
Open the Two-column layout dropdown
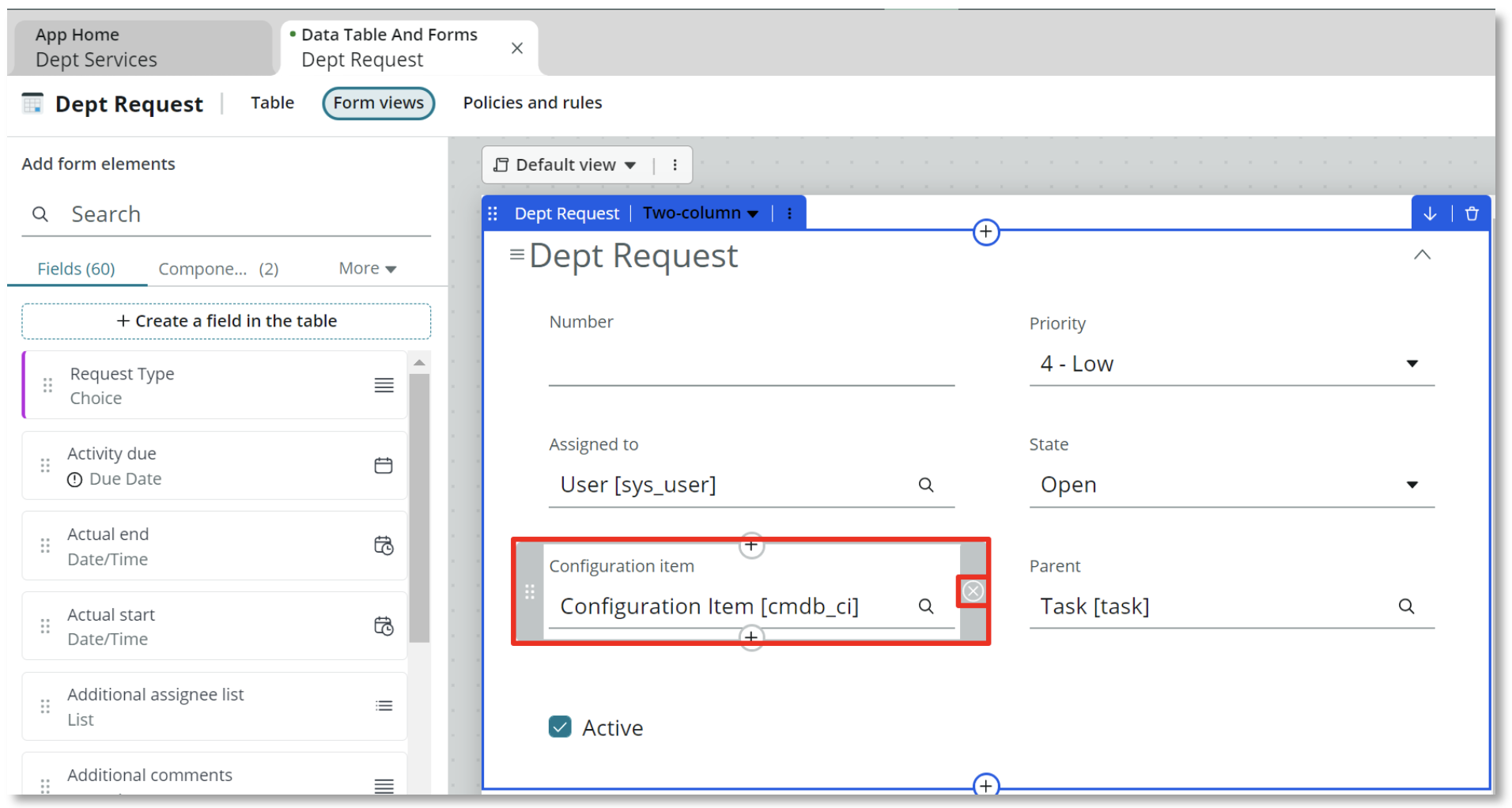[x=701, y=213]
